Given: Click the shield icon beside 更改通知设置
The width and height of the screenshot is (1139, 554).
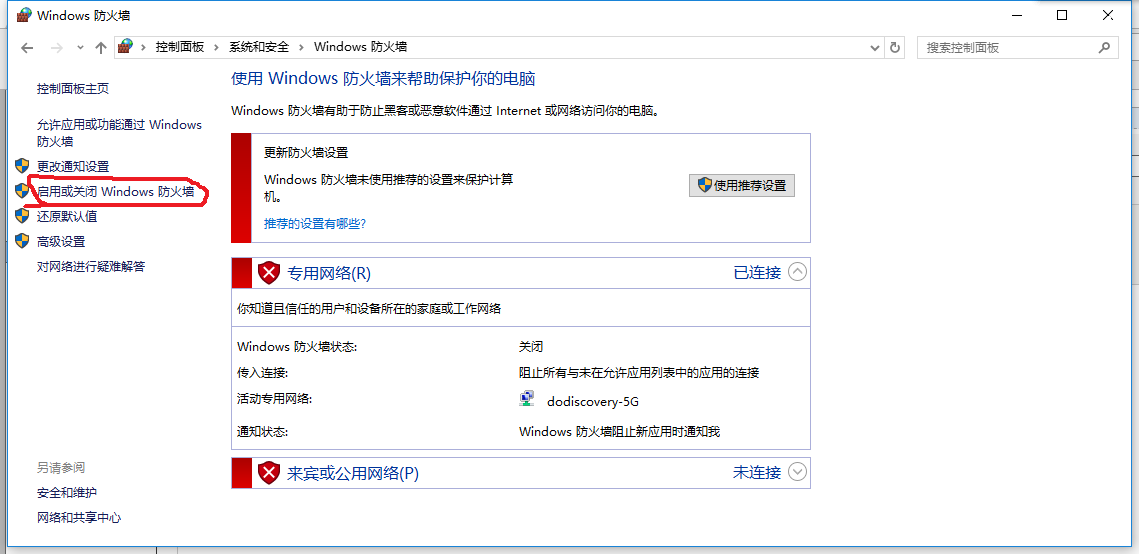Looking at the screenshot, I should [23, 166].
